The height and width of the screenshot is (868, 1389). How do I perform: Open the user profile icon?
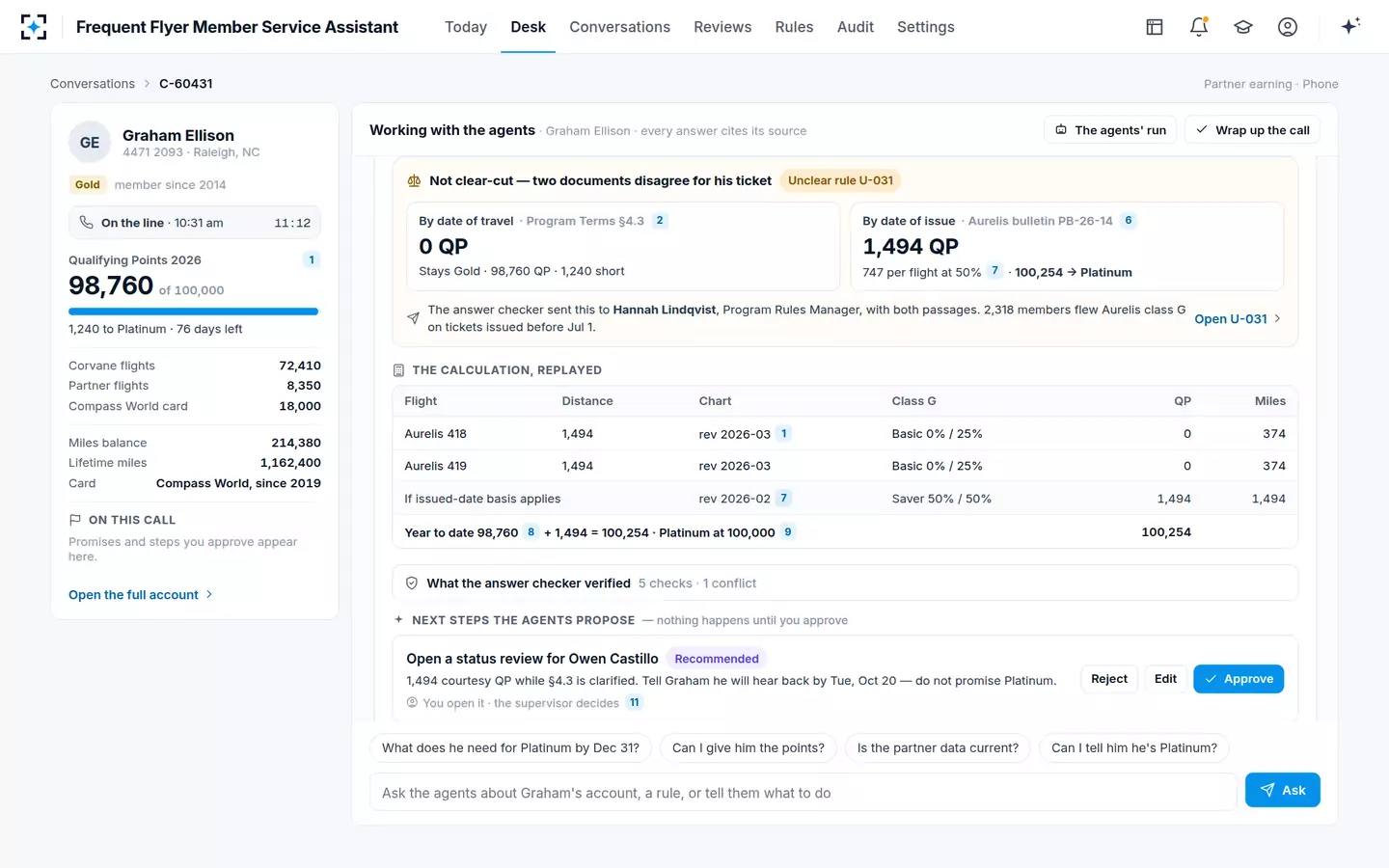click(1288, 27)
